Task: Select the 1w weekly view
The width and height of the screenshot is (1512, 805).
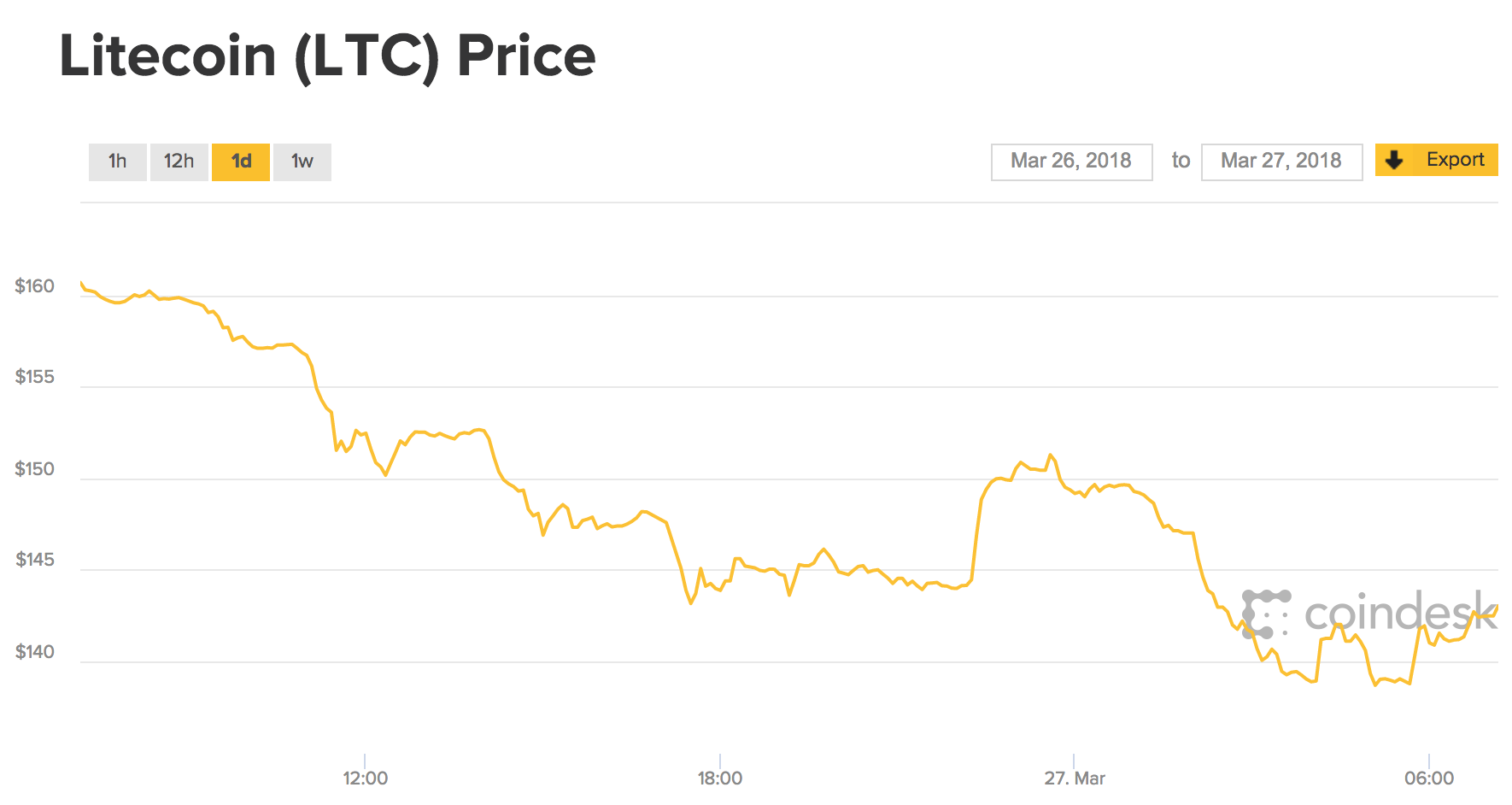Action: (302, 161)
